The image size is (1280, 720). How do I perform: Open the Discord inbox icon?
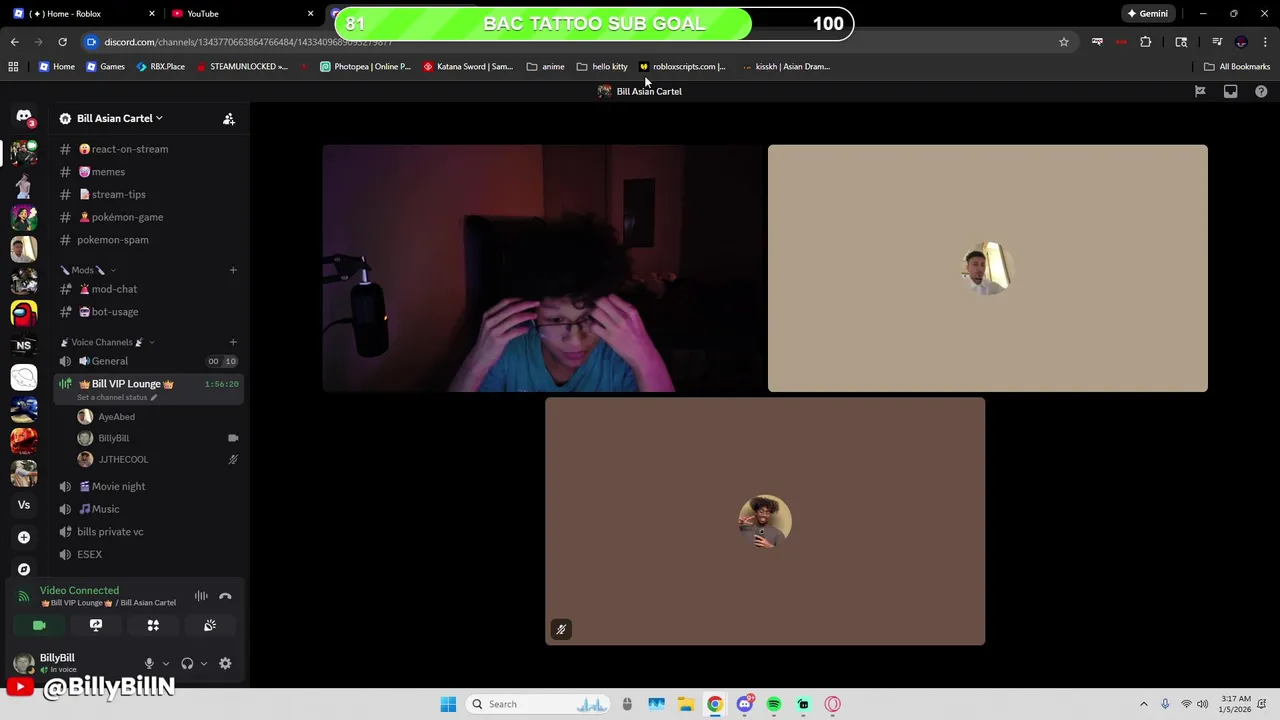point(1230,91)
